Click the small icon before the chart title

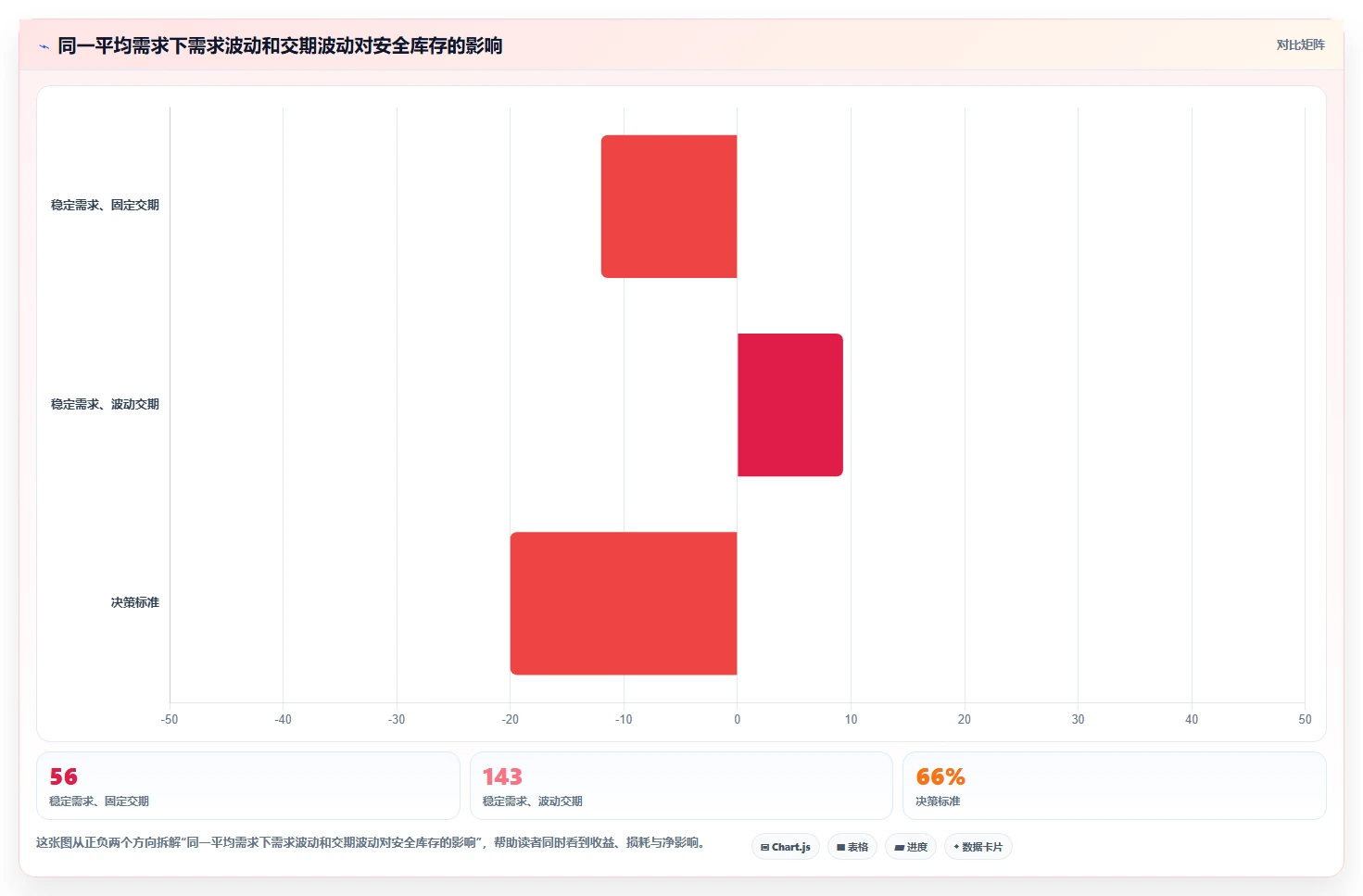(x=44, y=46)
